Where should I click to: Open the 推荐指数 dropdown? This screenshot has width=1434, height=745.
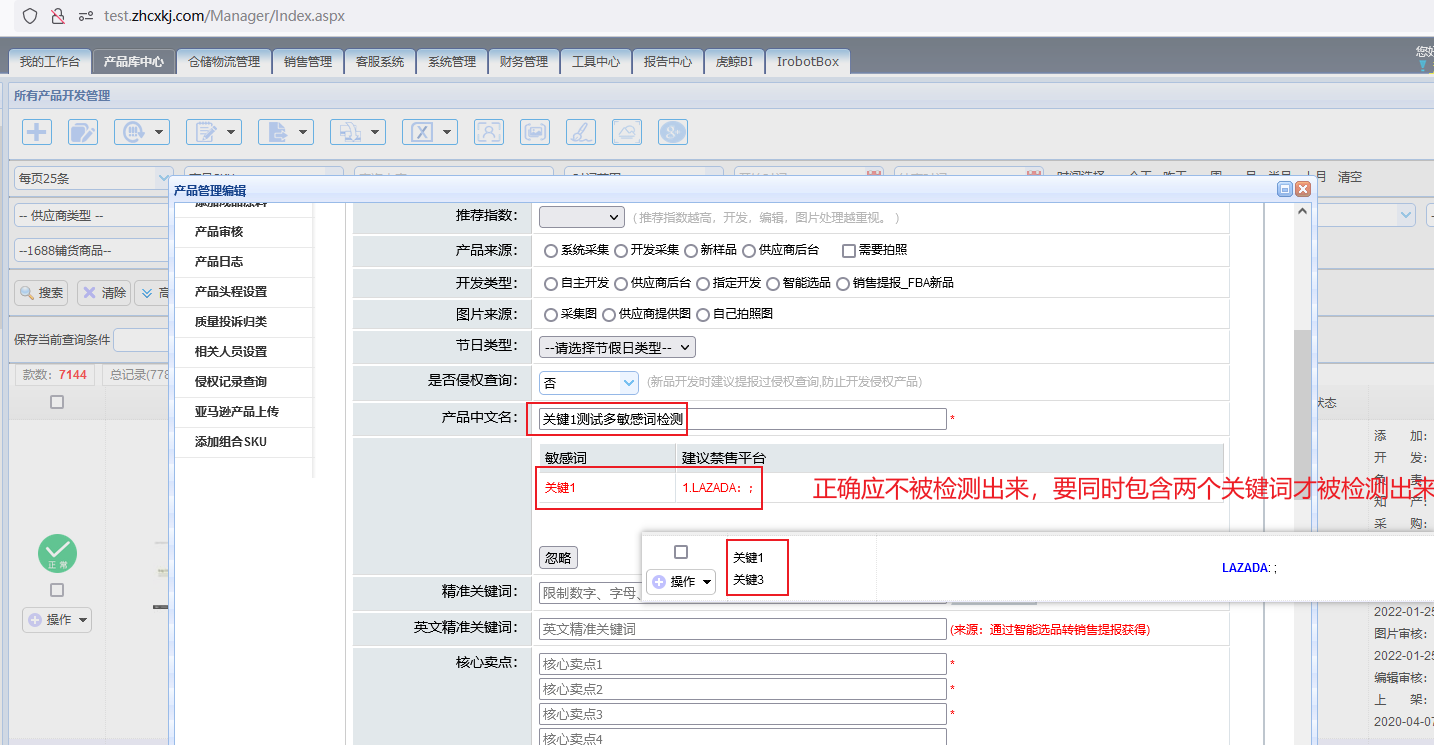(581, 217)
